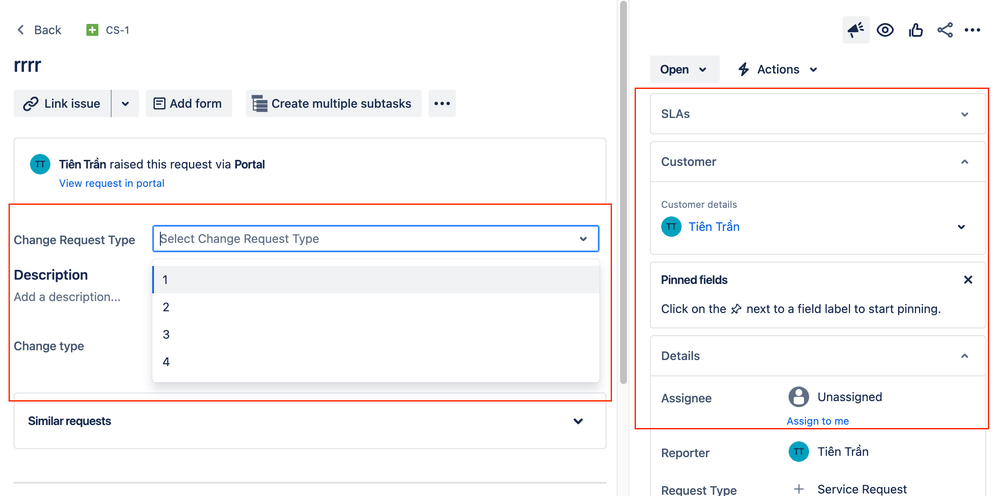
Task: Click the Link issue button
Action: click(62, 103)
